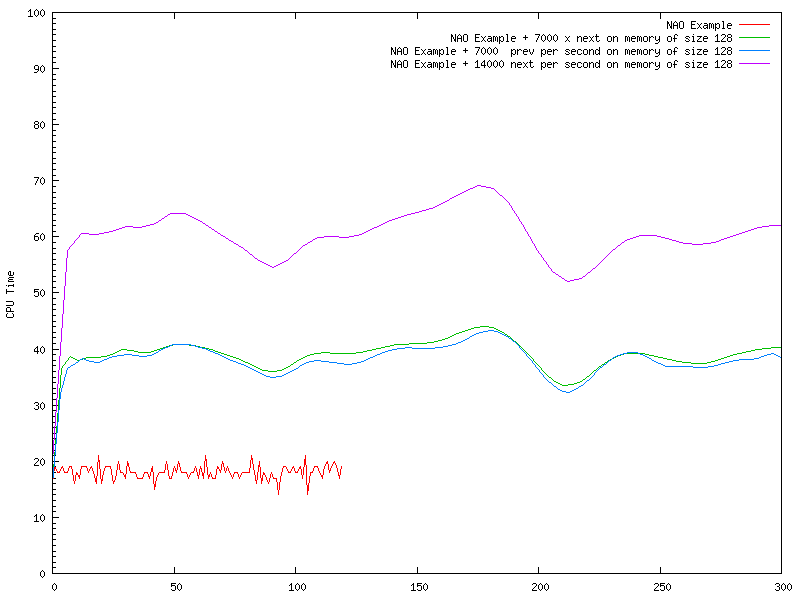Click the y-axis tick label 70

click(40, 181)
